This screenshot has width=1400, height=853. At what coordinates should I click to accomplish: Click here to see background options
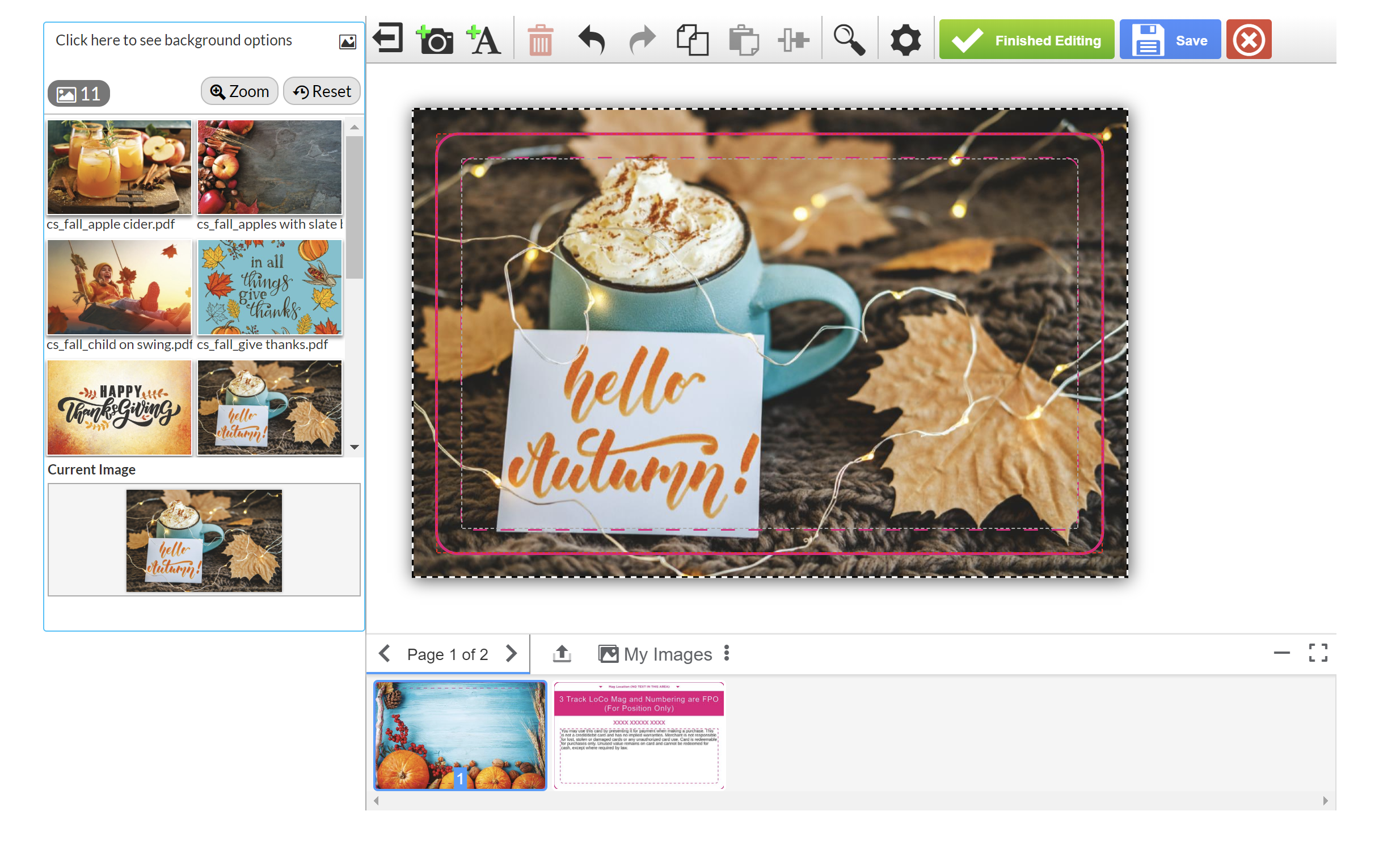(x=173, y=40)
